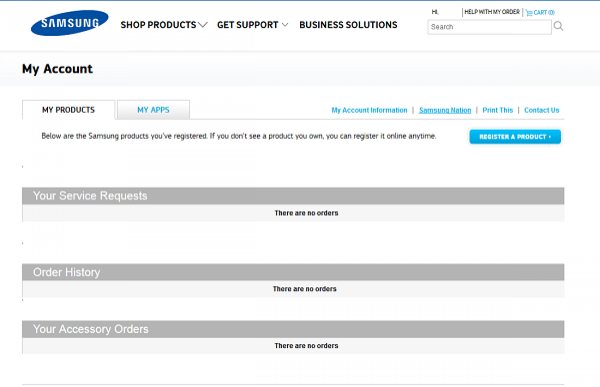600x387 pixels.
Task: Click the Samsung logo
Action: [x=70, y=23]
